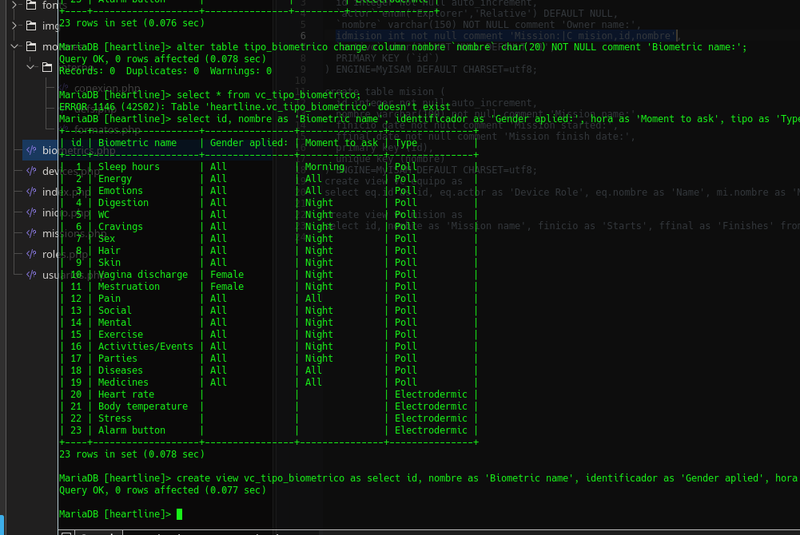
Task: Click '23 rows in set (0.078 sec)' text
Action: click(x=132, y=454)
